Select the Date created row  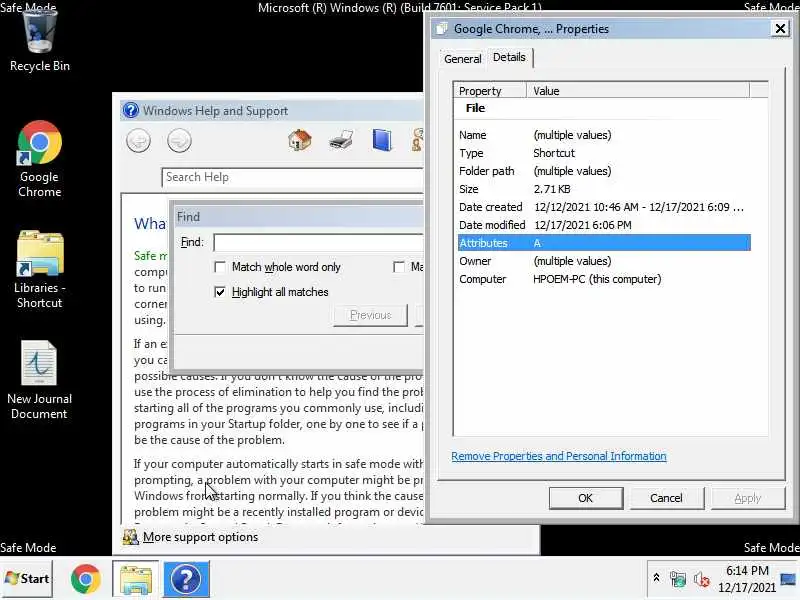(x=604, y=207)
